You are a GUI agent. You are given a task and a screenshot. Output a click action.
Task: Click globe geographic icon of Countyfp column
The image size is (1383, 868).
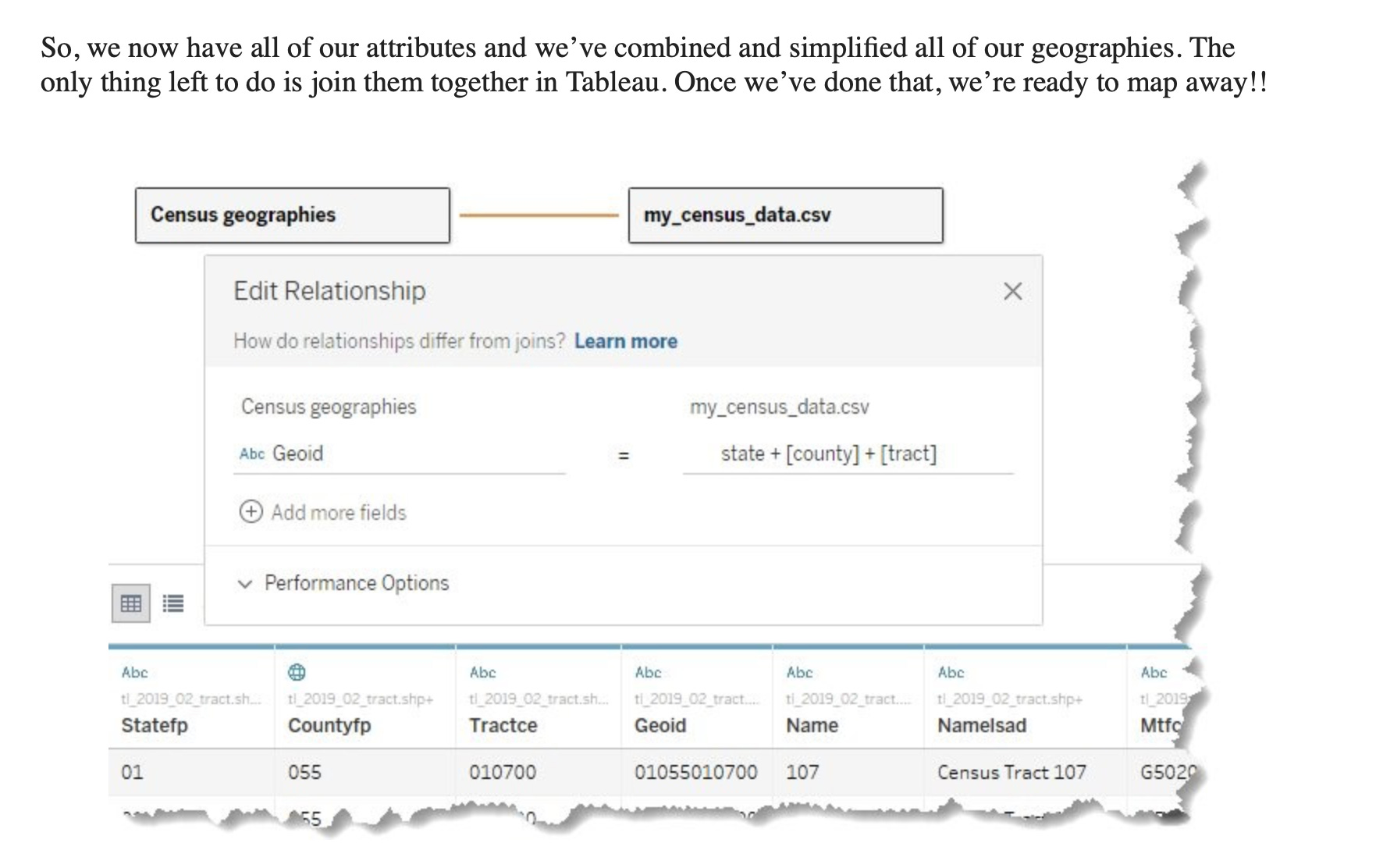pos(297,672)
